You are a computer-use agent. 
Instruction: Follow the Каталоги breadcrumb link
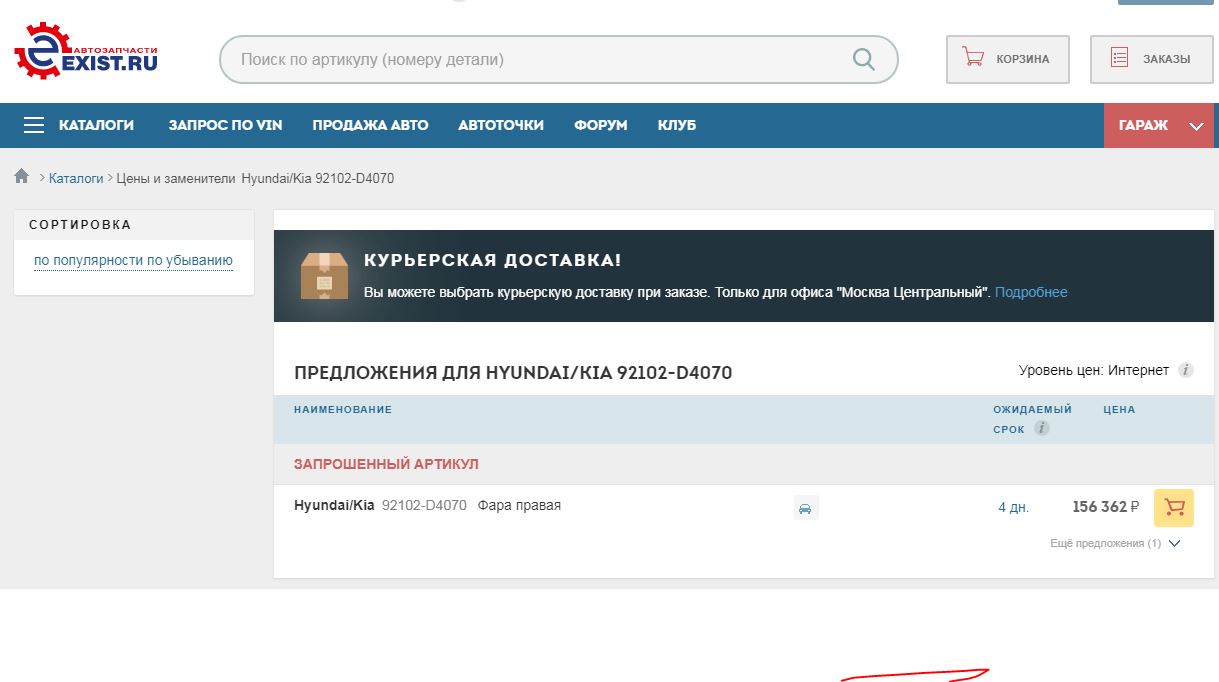[x=76, y=178]
